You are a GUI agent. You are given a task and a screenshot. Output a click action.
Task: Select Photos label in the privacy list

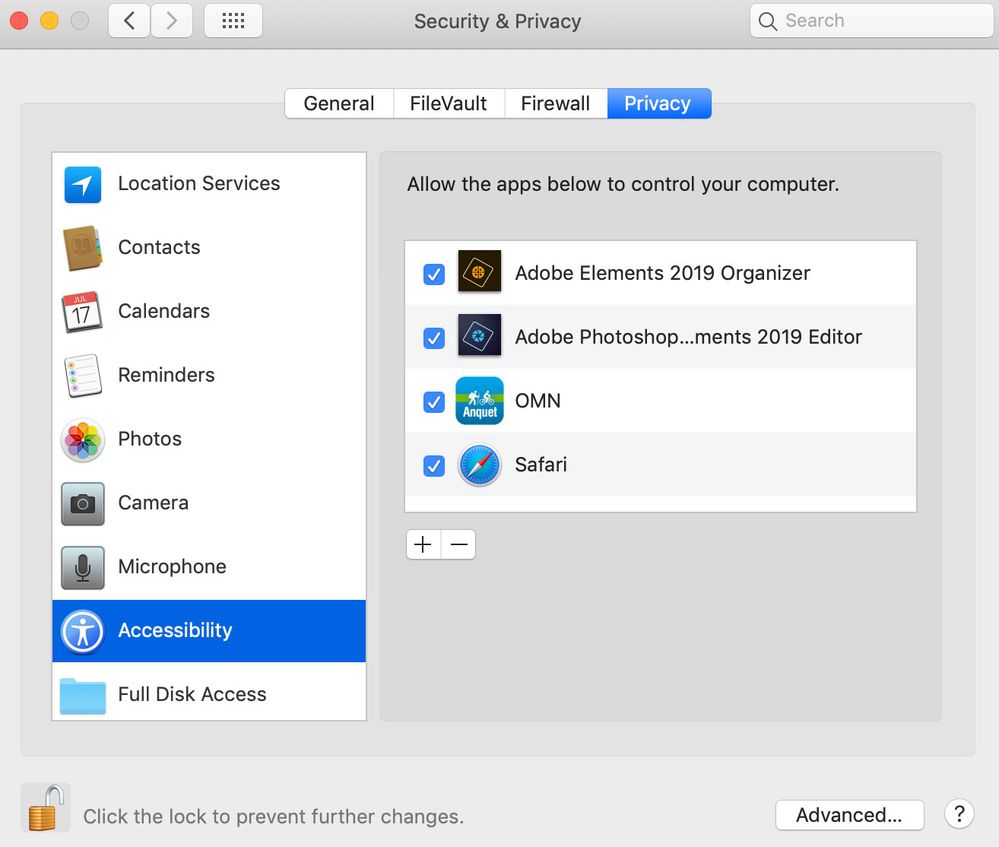150,438
